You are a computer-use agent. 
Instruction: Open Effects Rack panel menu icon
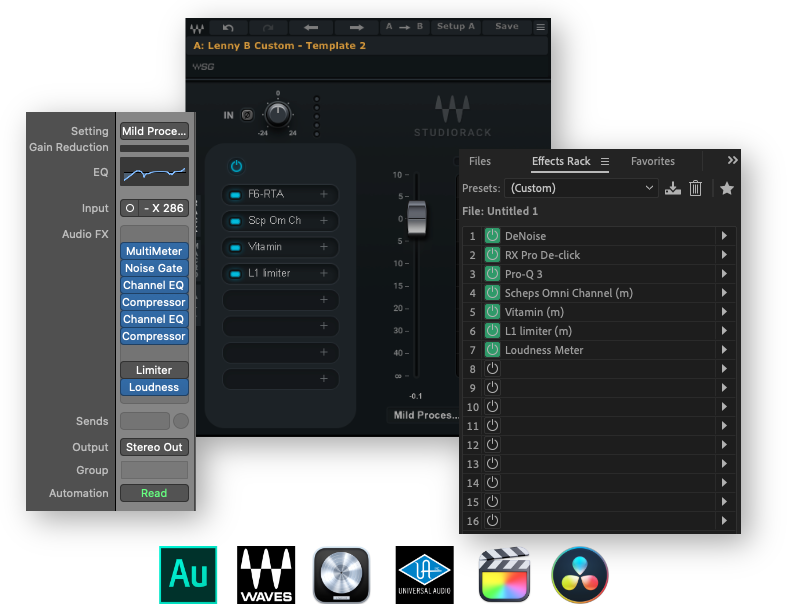(x=605, y=161)
